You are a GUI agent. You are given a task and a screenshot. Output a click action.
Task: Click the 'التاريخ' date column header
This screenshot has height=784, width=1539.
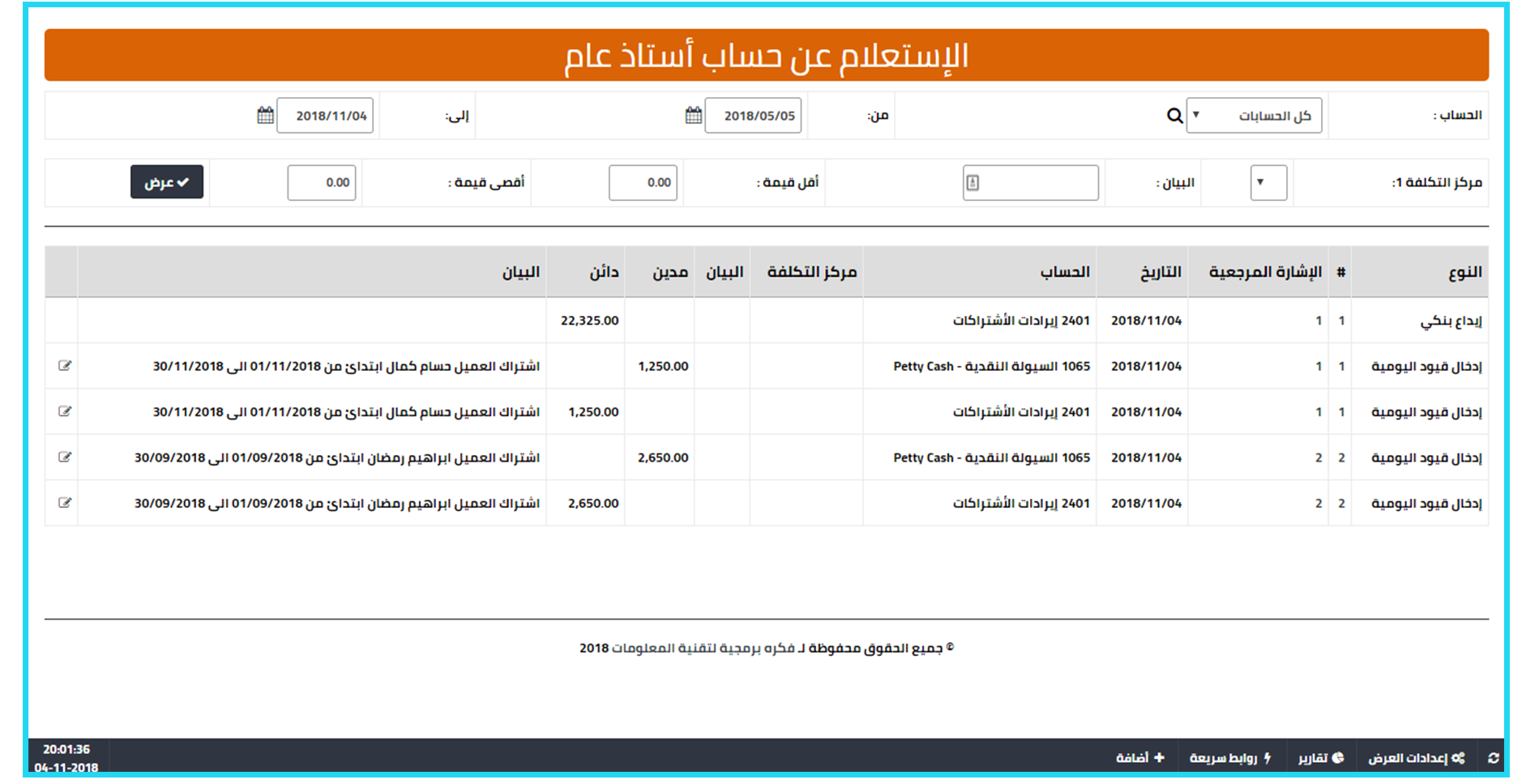pos(1161,272)
